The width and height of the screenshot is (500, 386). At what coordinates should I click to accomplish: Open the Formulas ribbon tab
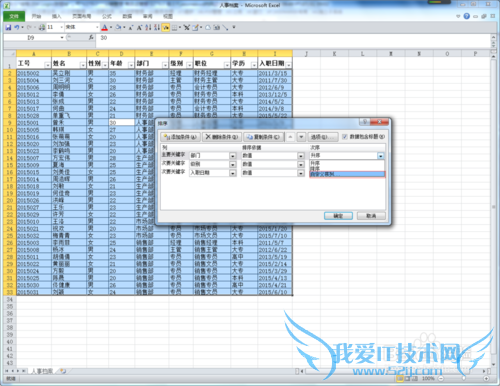(107, 16)
